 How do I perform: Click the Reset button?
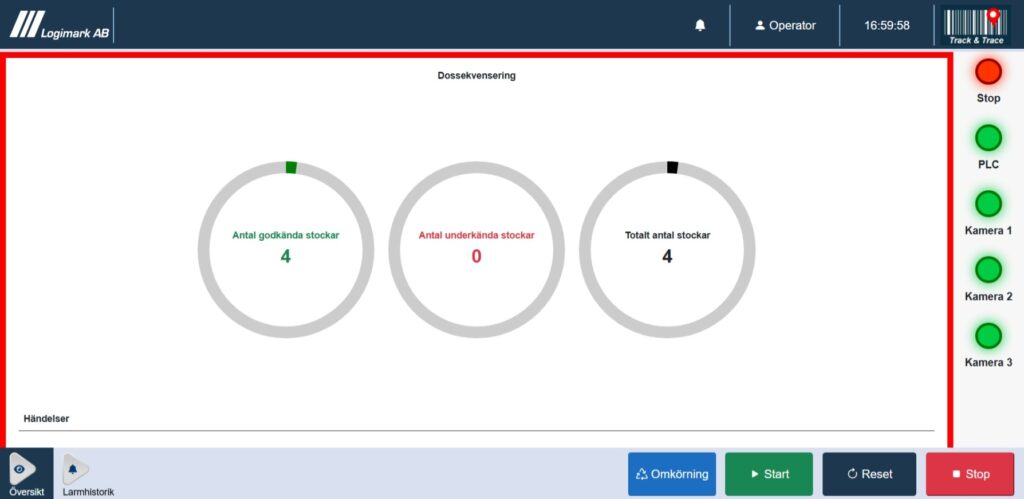click(869, 474)
